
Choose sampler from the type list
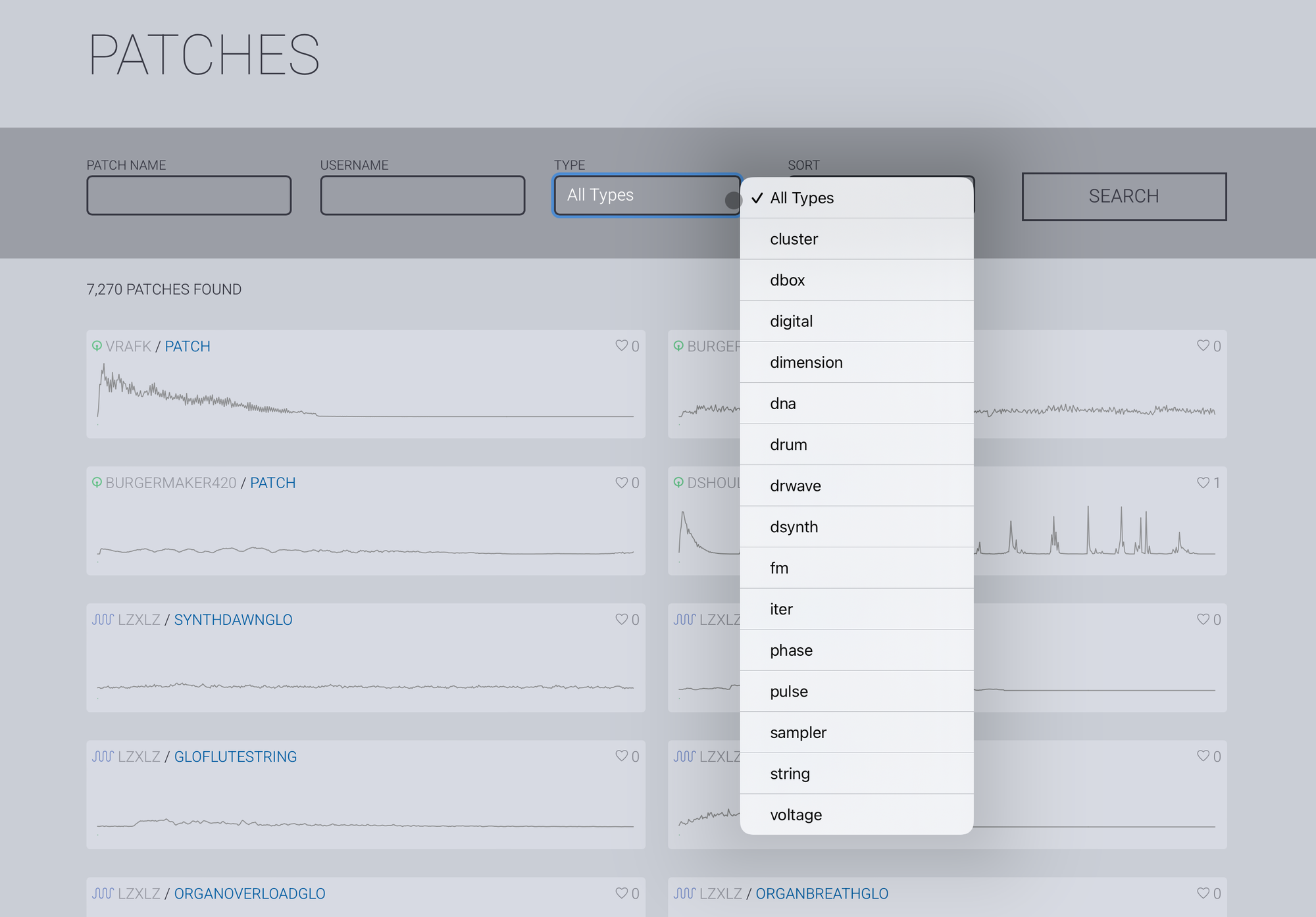coord(857,732)
